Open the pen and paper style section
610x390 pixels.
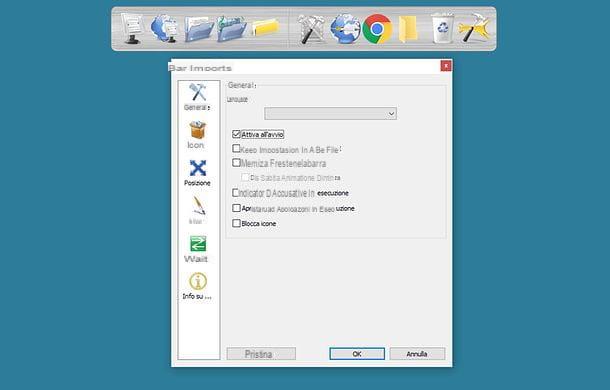(x=197, y=210)
